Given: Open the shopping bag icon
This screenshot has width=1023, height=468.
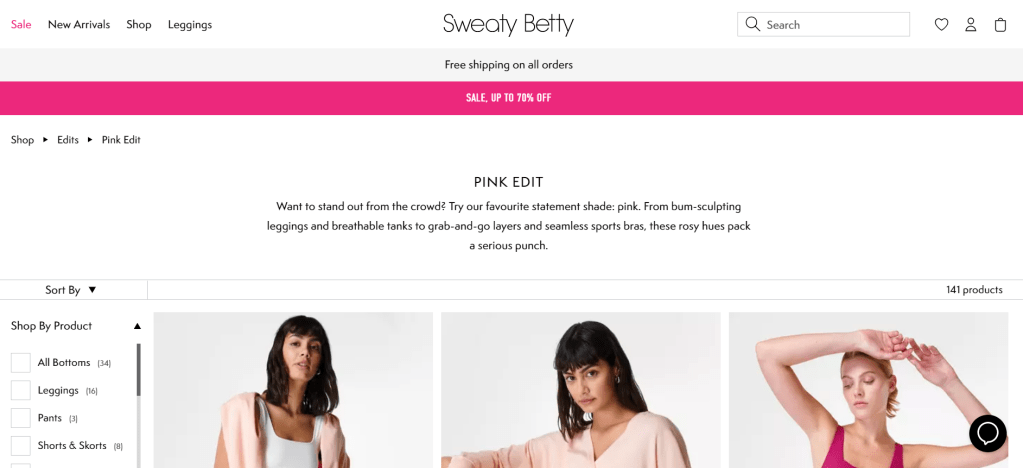Looking at the screenshot, I should [1000, 25].
